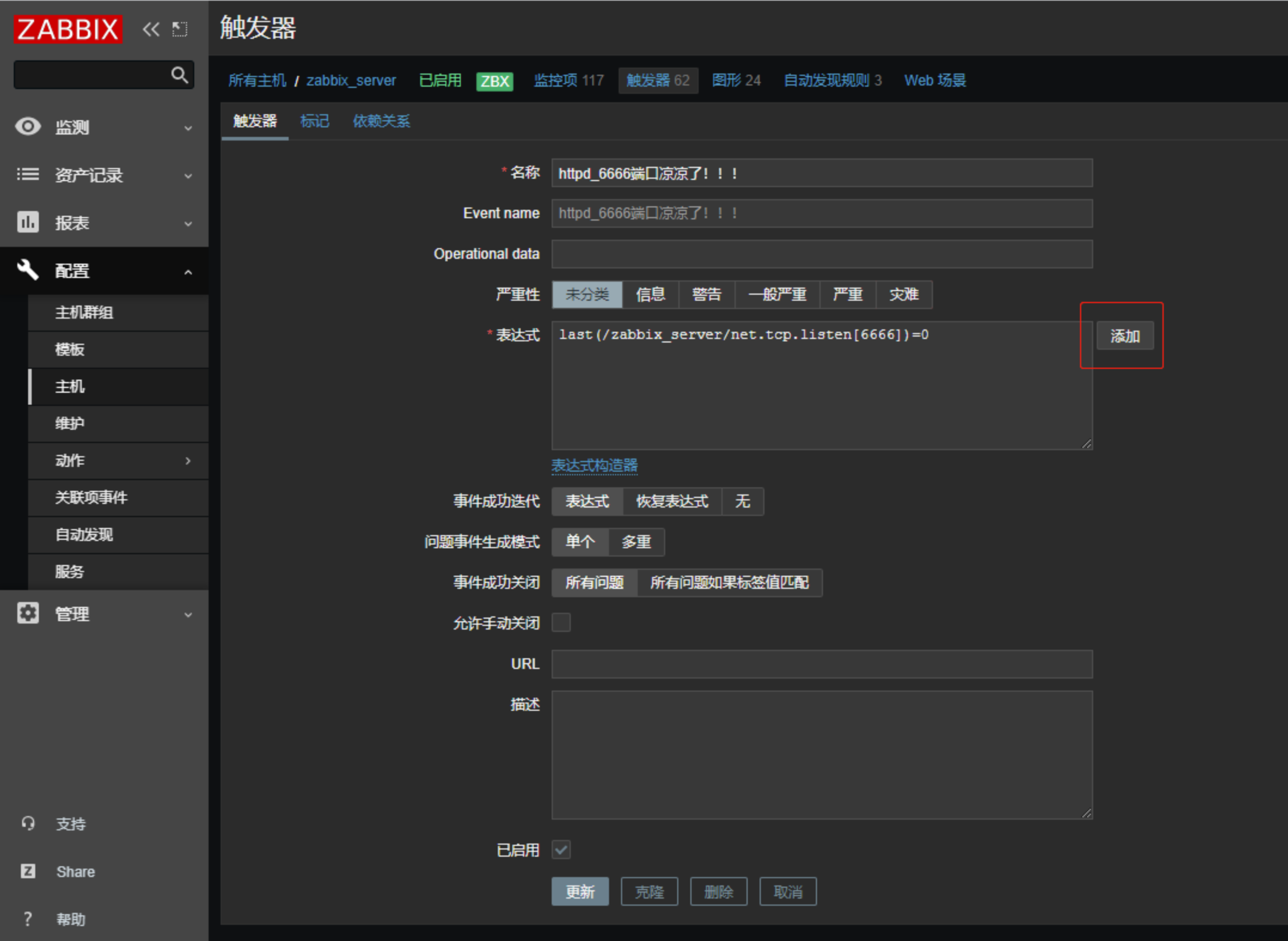Collapse the 配置 menu chevron

188,272
